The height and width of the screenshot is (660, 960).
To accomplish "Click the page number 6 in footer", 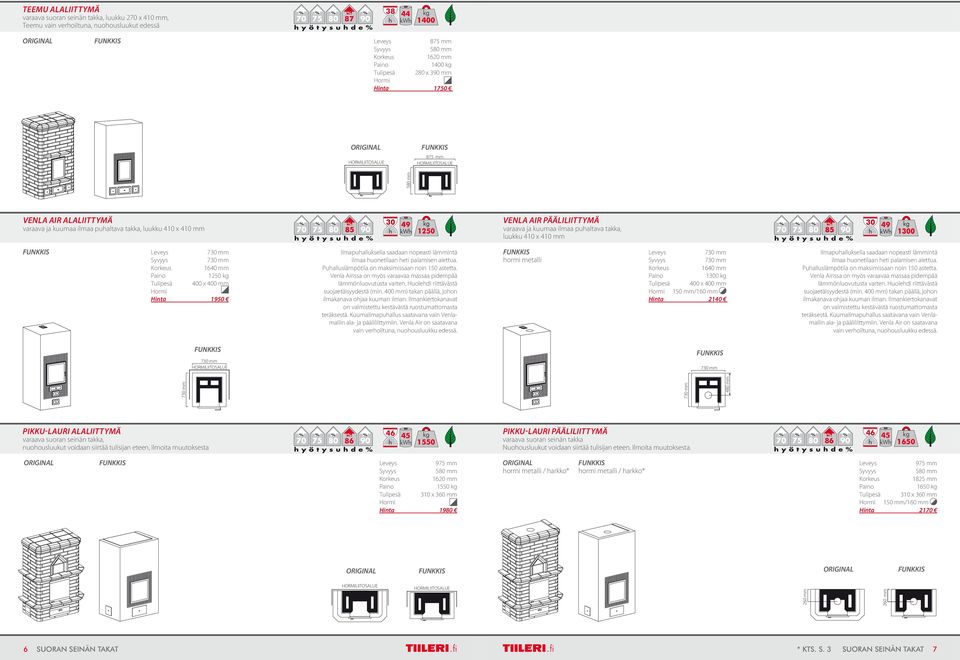I will (26, 649).
